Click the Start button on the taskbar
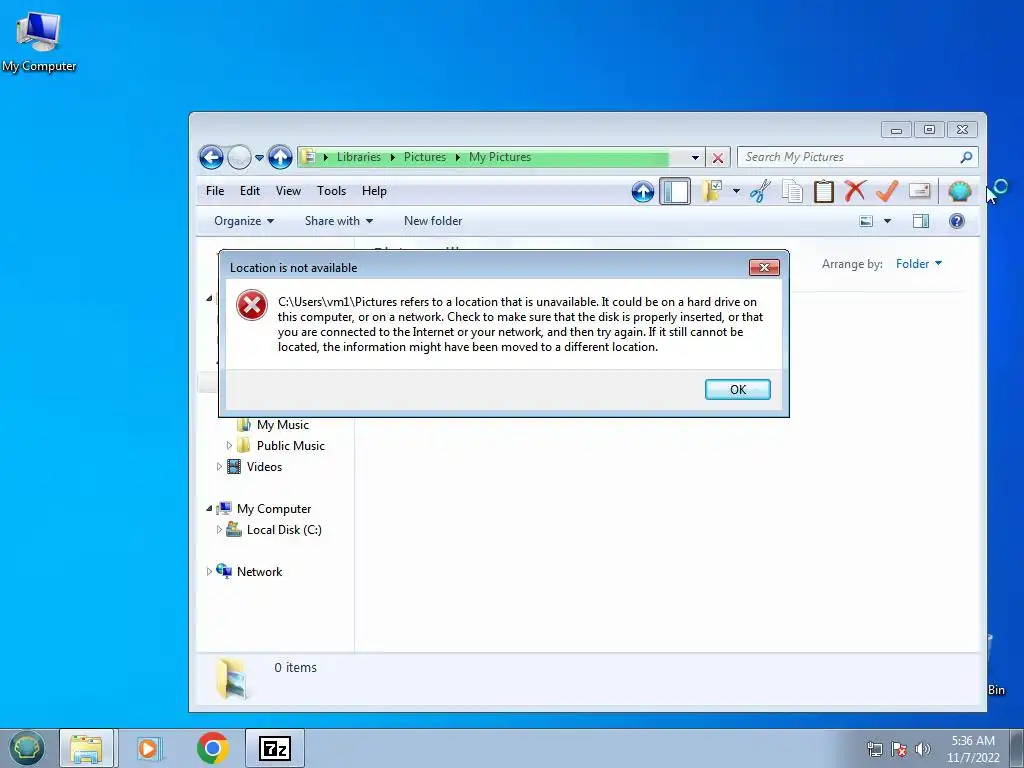1024x768 pixels. tap(26, 748)
